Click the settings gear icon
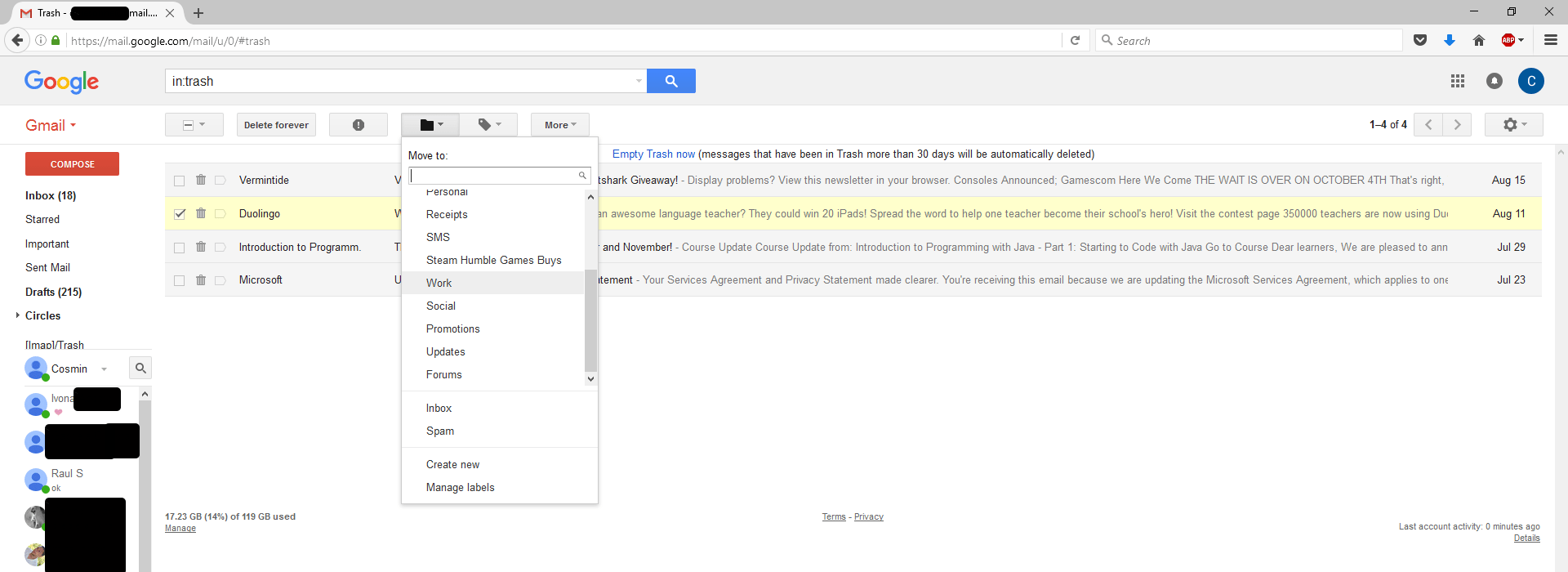Image resolution: width=1568 pixels, height=572 pixels. click(1513, 125)
